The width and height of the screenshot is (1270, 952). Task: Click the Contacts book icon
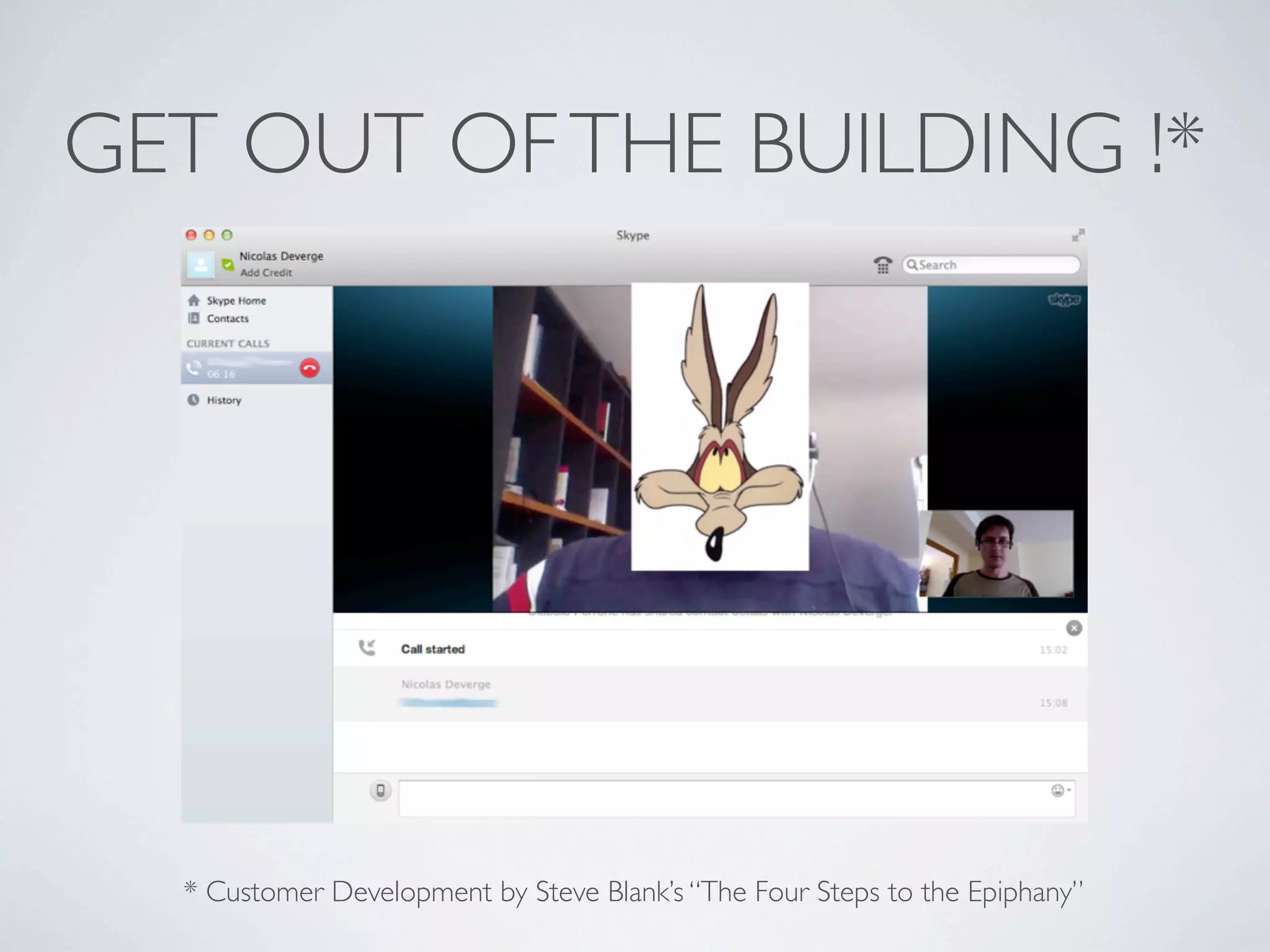[x=193, y=319]
